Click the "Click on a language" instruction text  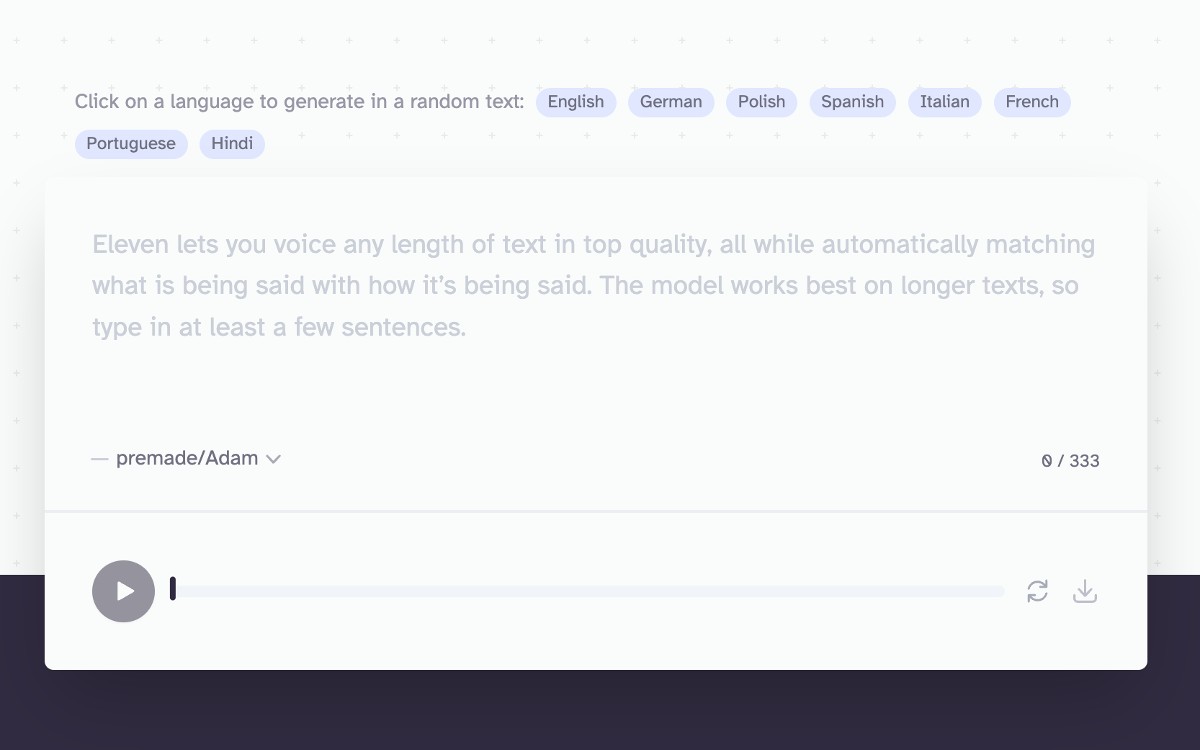point(299,102)
